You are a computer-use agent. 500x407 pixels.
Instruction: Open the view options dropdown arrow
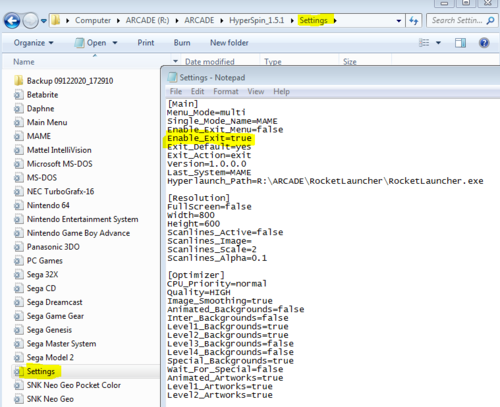[438, 43]
